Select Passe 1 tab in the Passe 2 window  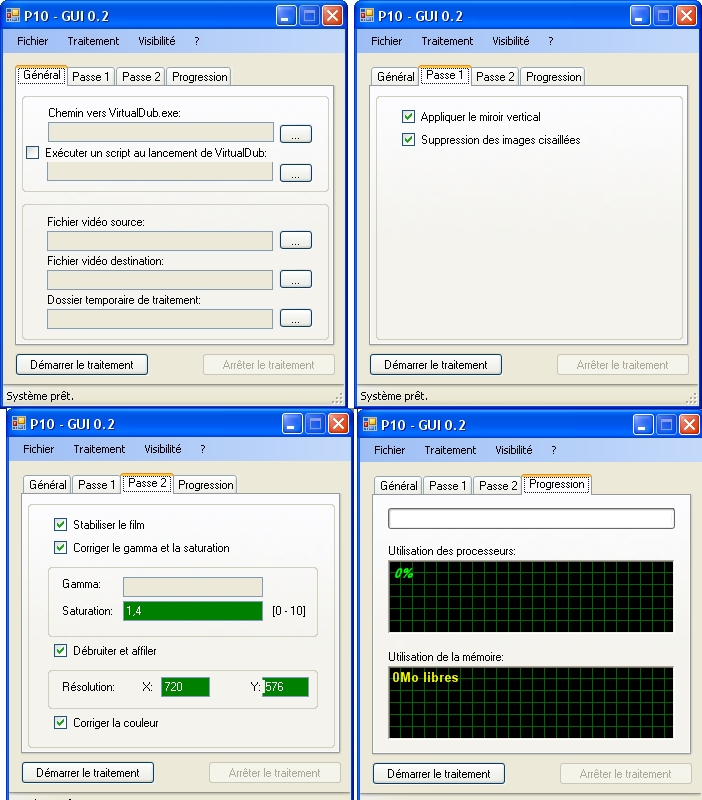click(x=96, y=485)
